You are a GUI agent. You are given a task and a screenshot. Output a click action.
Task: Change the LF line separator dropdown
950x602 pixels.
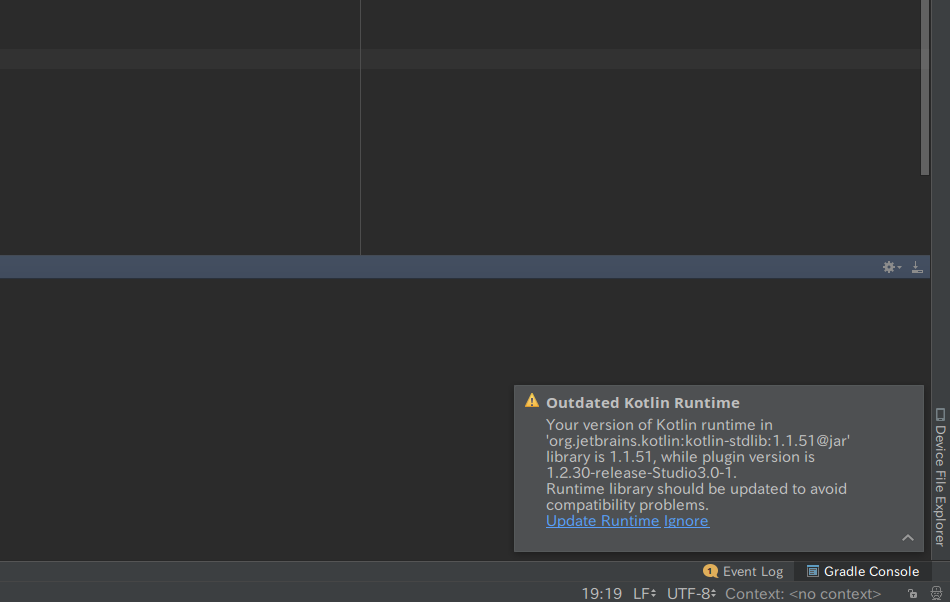tap(645, 594)
